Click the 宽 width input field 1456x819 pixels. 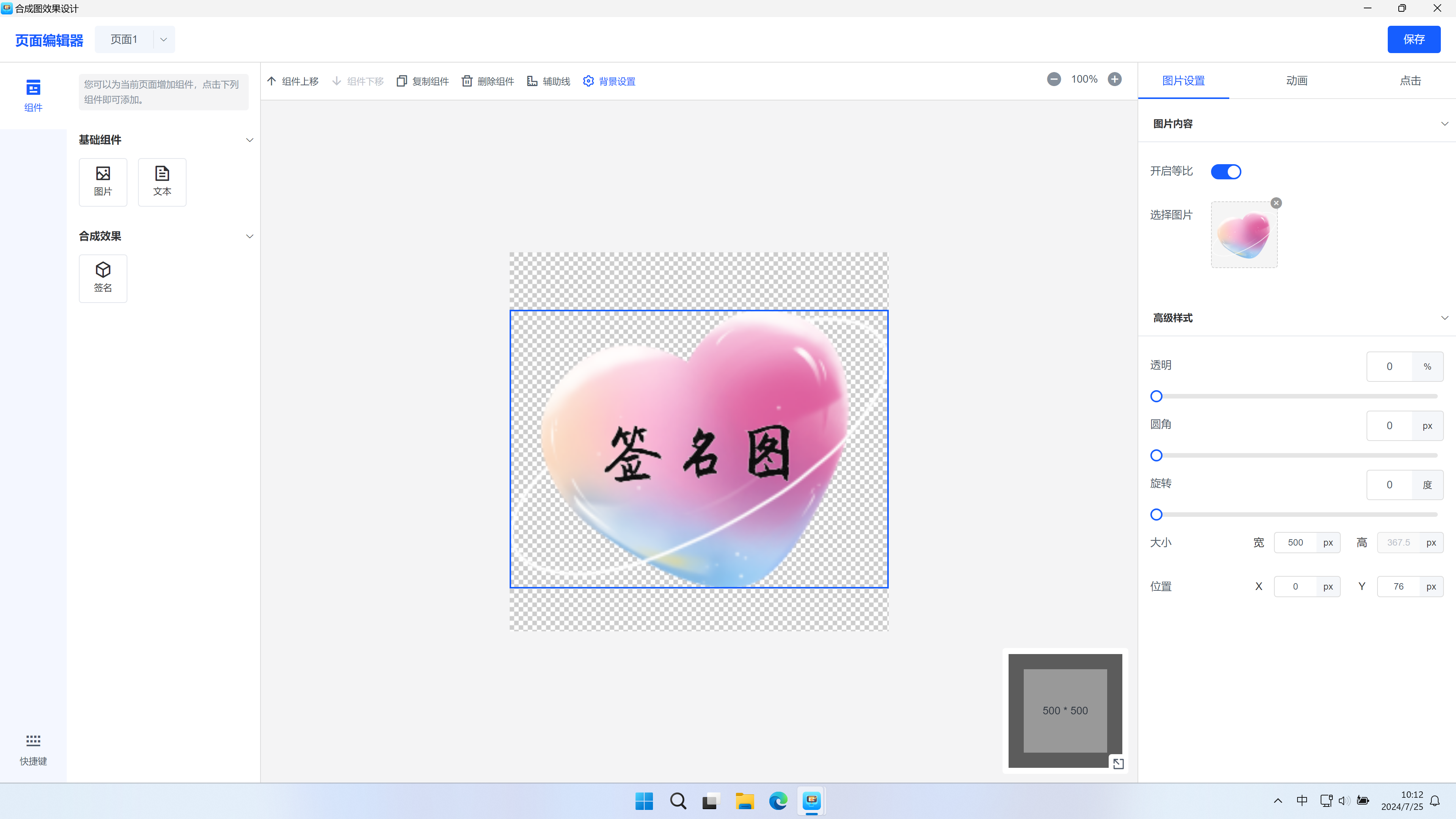click(1296, 543)
